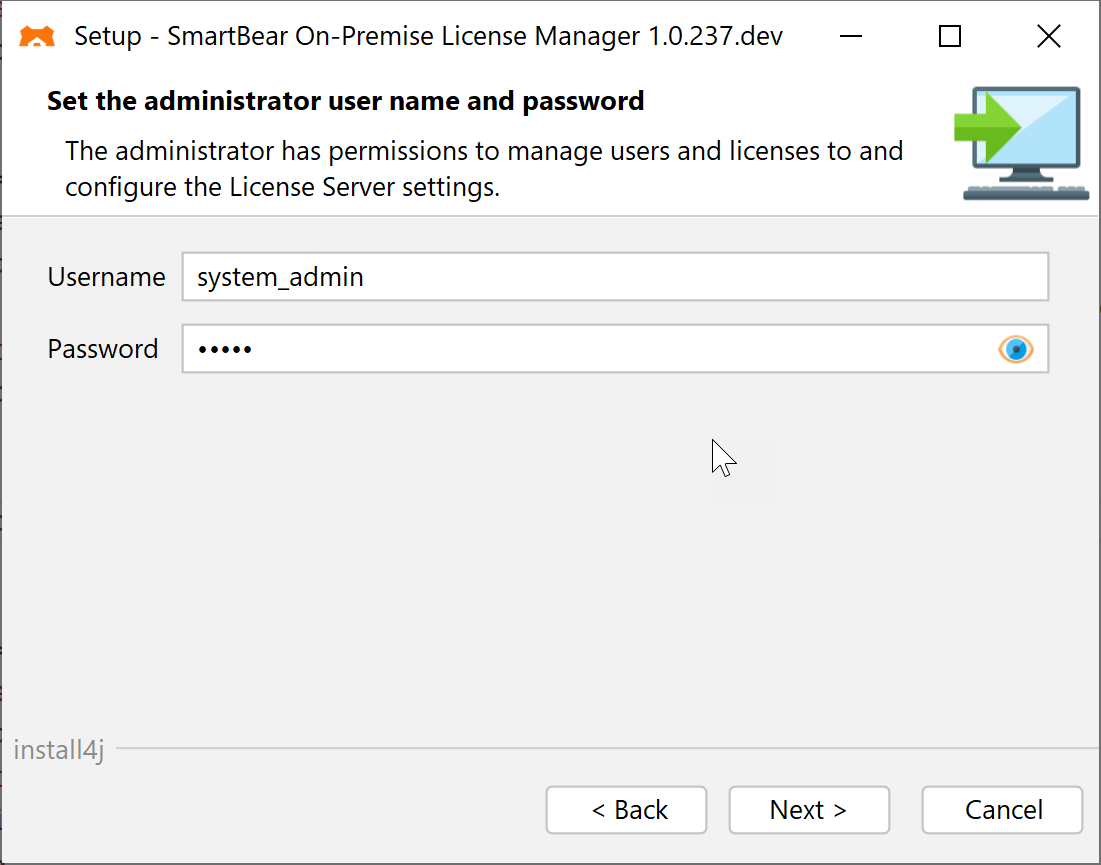The image size is (1101, 865).
Task: Click Cancel to abort the setup
Action: 1001,810
